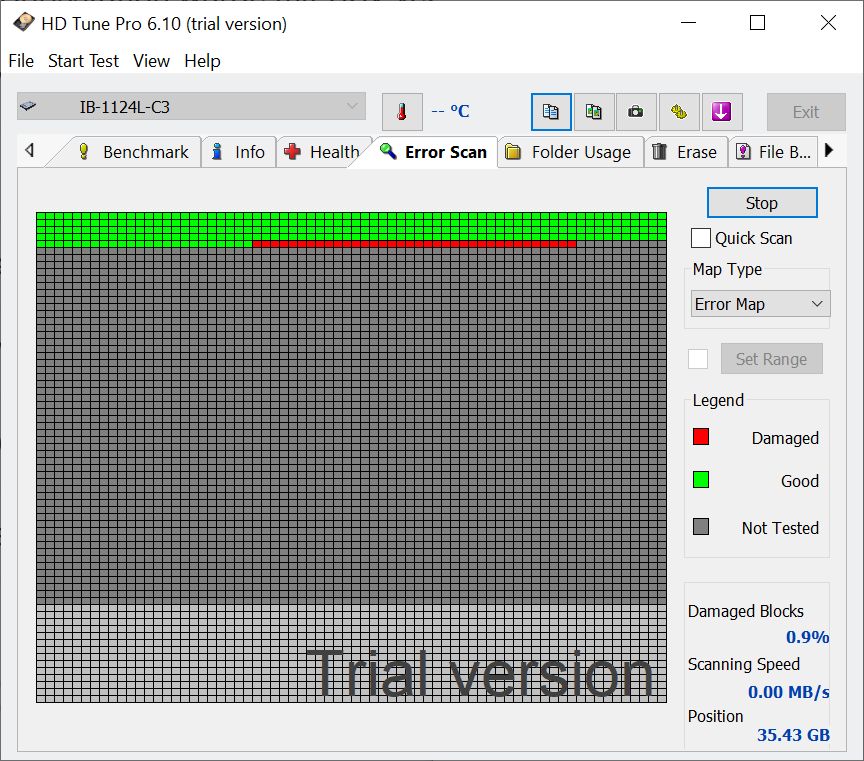Select the Error Scan tab
864x761 pixels.
(x=434, y=152)
